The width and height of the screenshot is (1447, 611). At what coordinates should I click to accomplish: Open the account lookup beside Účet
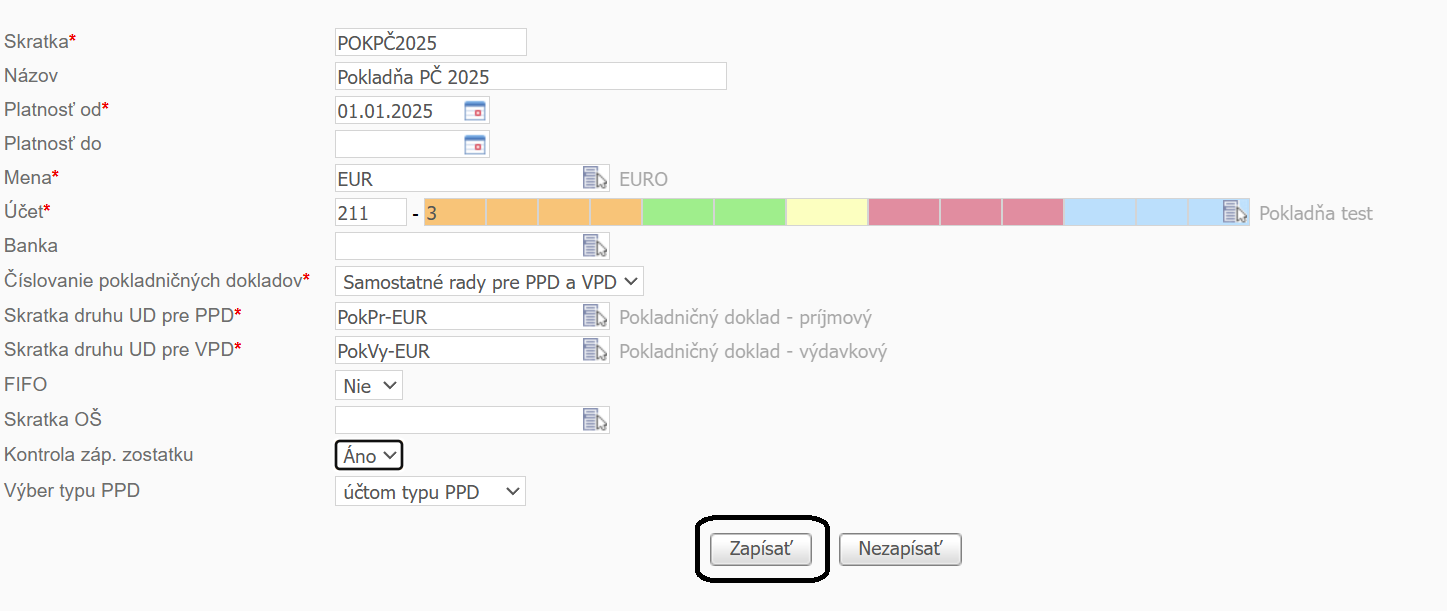1232,211
